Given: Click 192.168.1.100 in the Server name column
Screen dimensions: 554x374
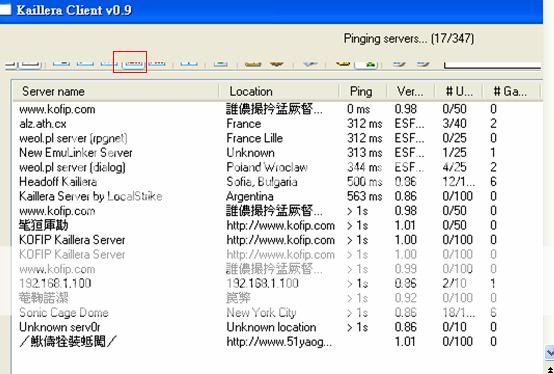Looking at the screenshot, I should pyautogui.click(x=55, y=283).
